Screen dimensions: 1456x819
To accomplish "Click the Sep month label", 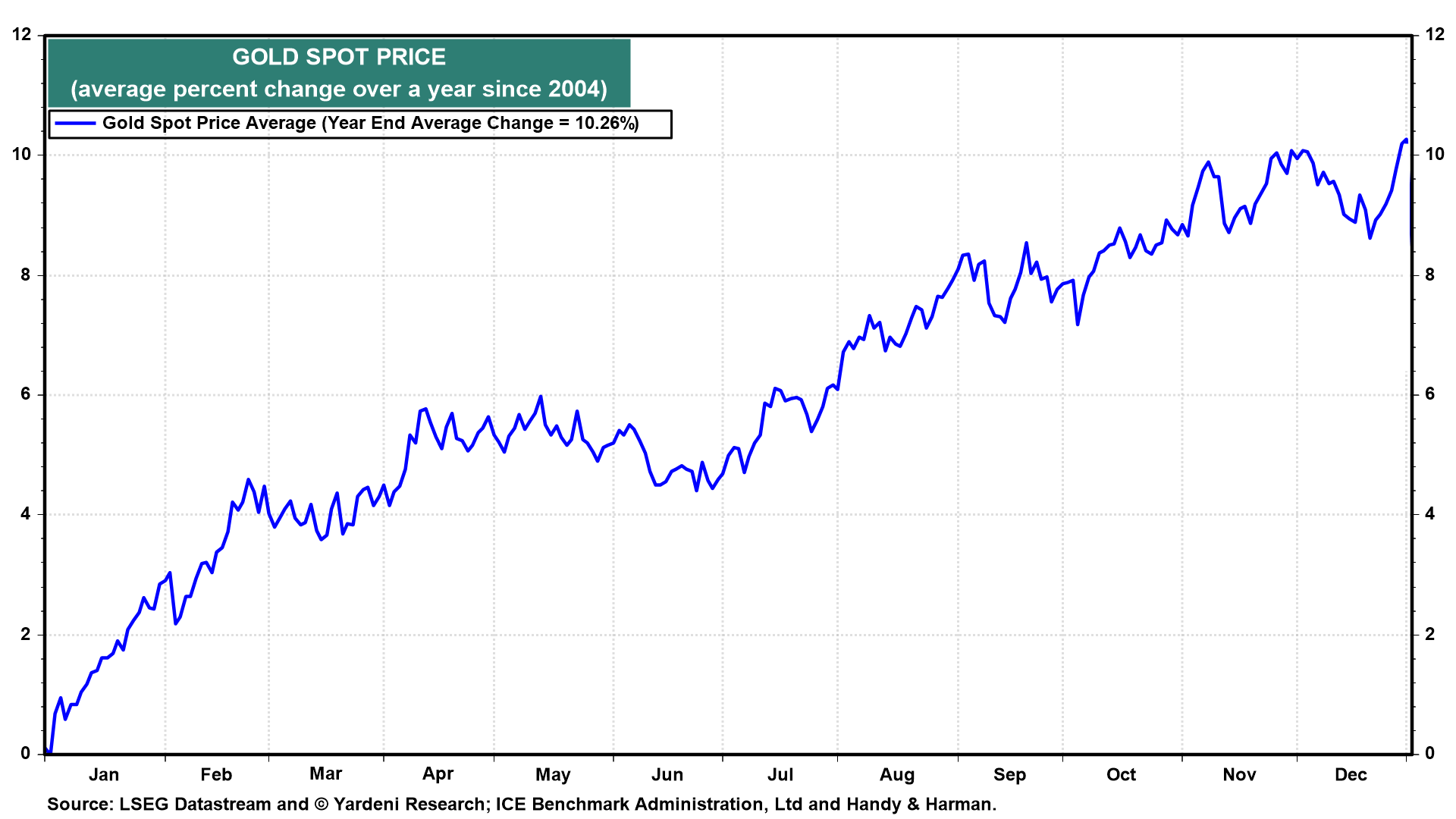I will [x=1009, y=775].
